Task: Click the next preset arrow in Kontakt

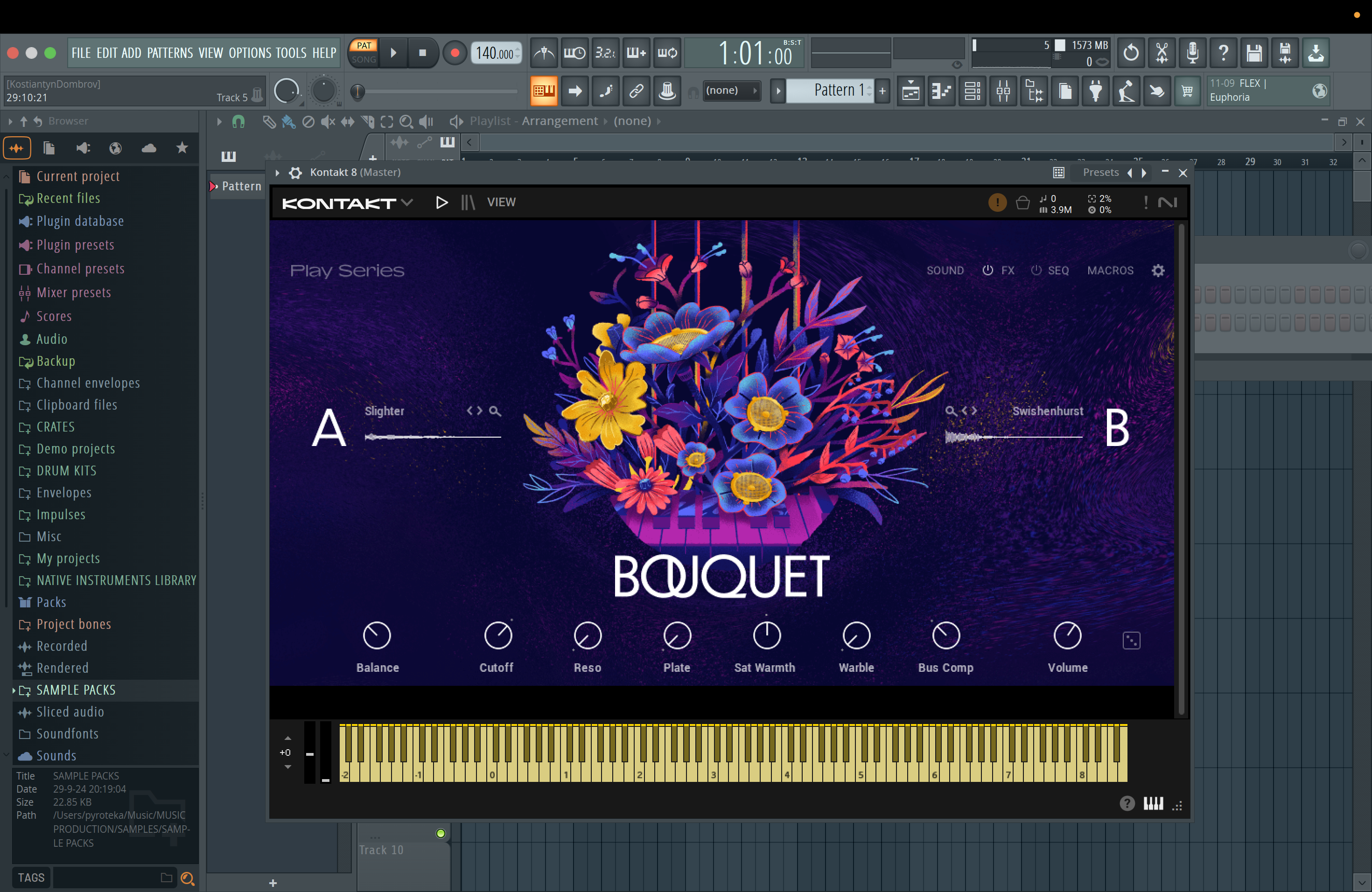Action: pyautogui.click(x=1144, y=172)
